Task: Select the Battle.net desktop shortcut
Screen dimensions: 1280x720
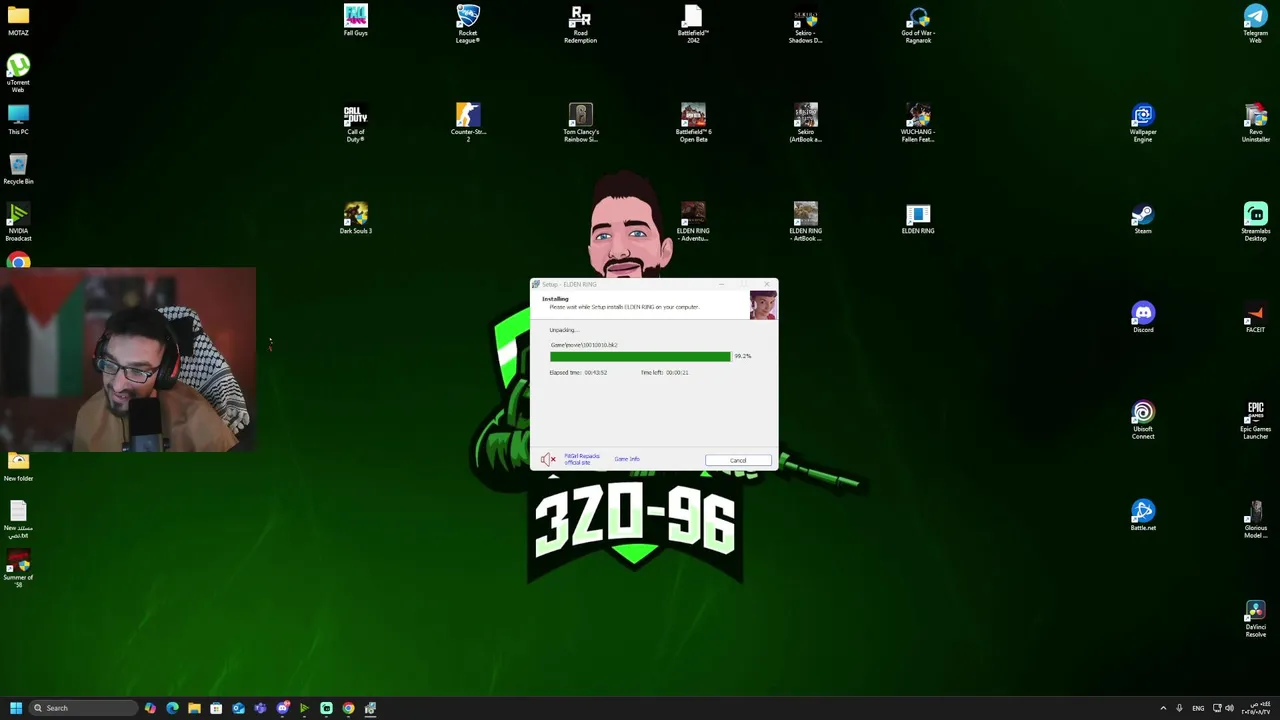Action: click(x=1143, y=516)
